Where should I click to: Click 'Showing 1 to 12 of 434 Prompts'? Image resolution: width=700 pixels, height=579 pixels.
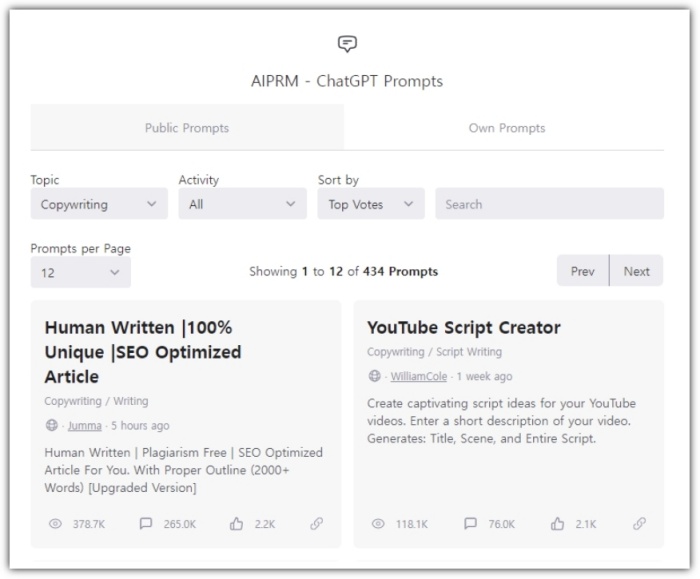343,271
